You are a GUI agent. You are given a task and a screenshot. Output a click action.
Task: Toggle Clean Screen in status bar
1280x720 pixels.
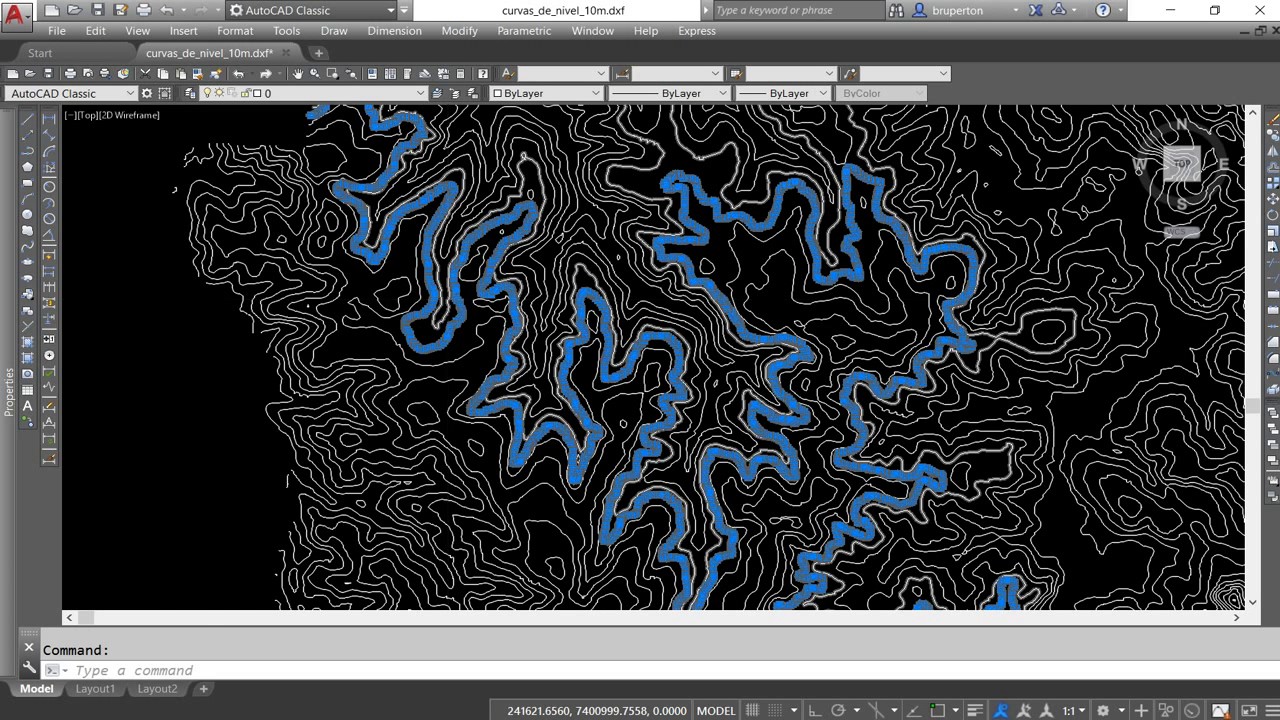tap(1249, 710)
